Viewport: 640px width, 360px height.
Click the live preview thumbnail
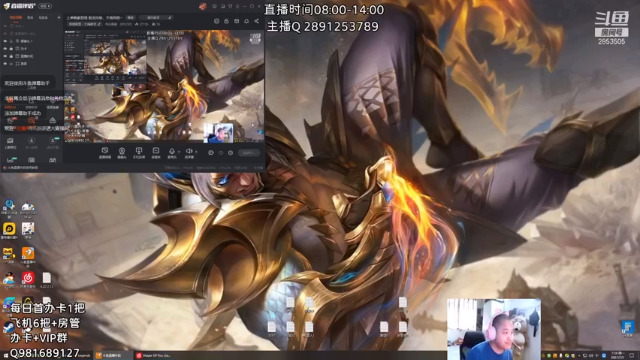pos(164,86)
